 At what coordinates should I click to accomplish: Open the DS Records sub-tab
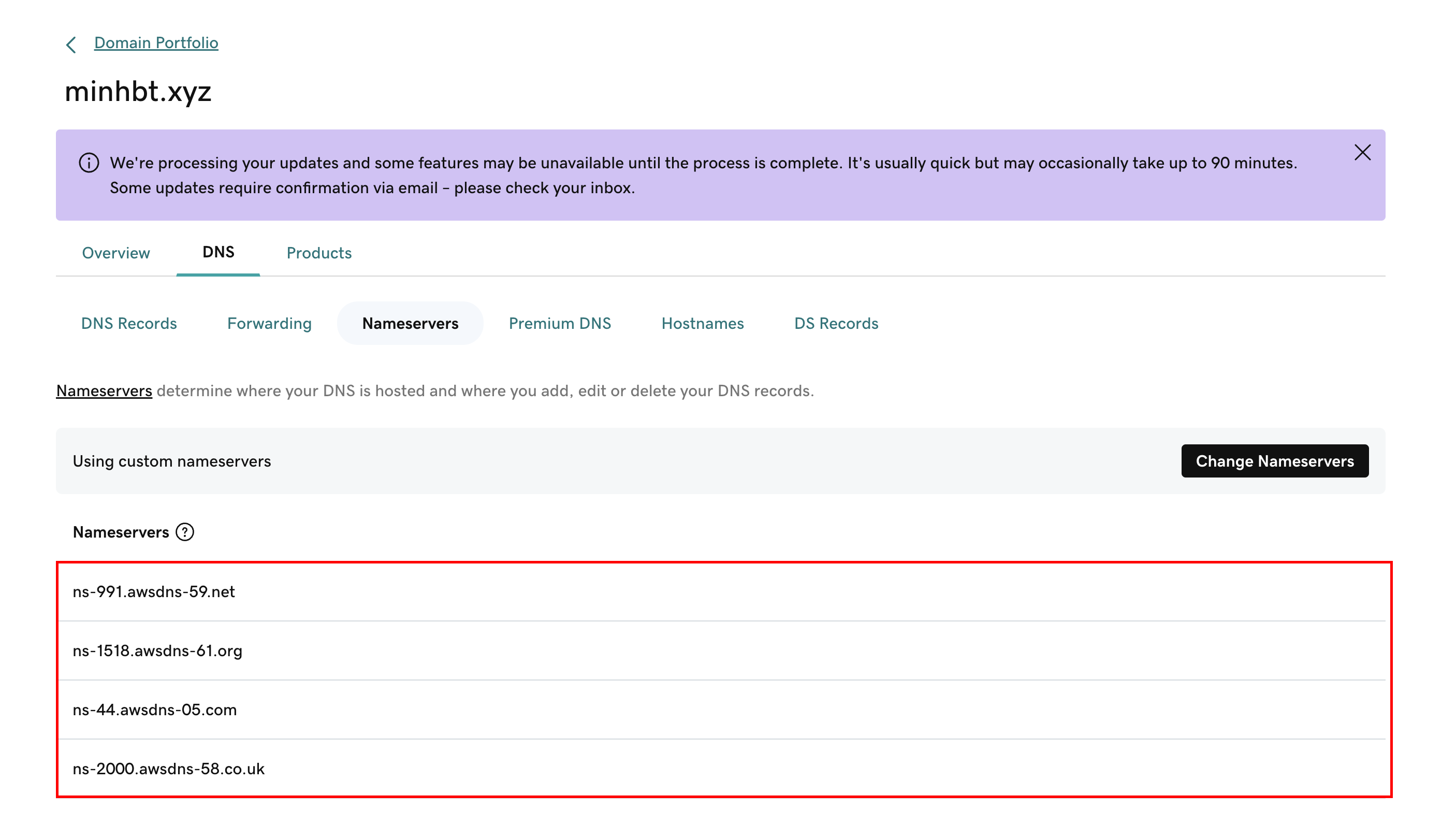(x=836, y=323)
